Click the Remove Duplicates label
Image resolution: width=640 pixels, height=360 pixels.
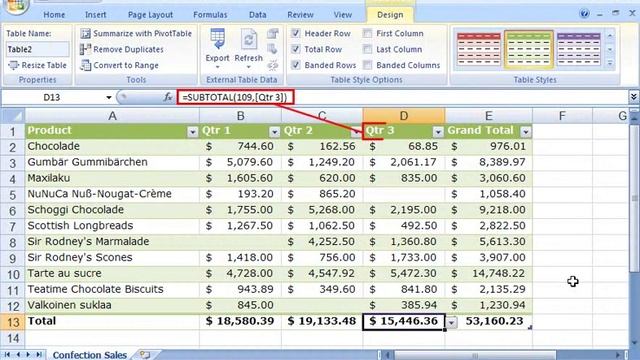(x=128, y=49)
